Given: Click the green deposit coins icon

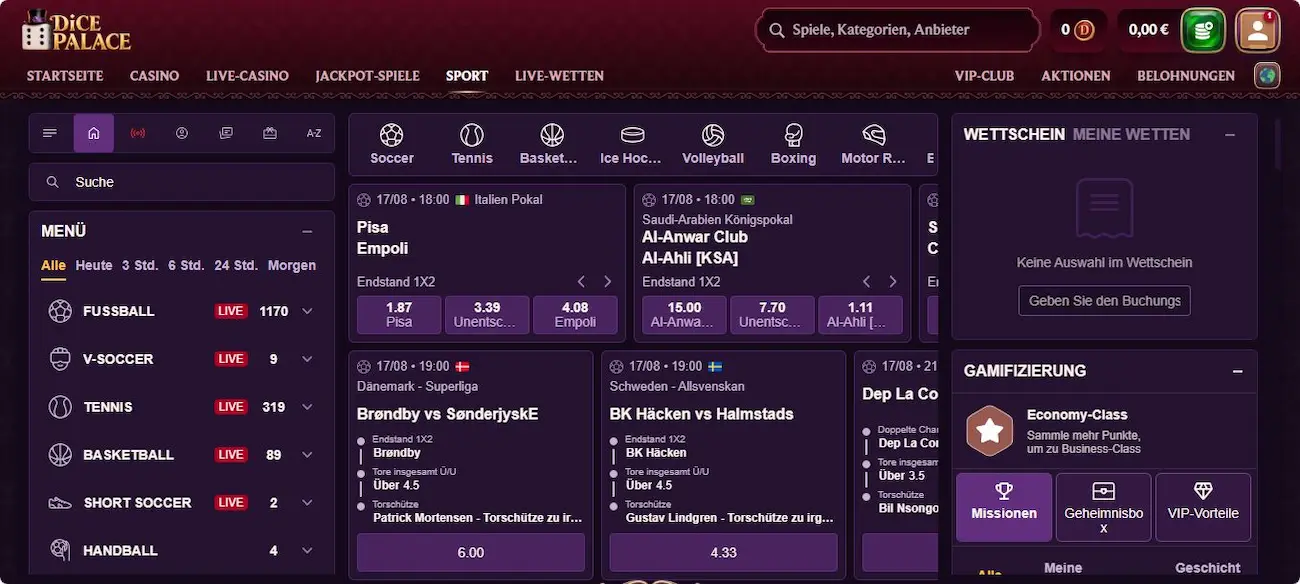Looking at the screenshot, I should (x=1203, y=30).
